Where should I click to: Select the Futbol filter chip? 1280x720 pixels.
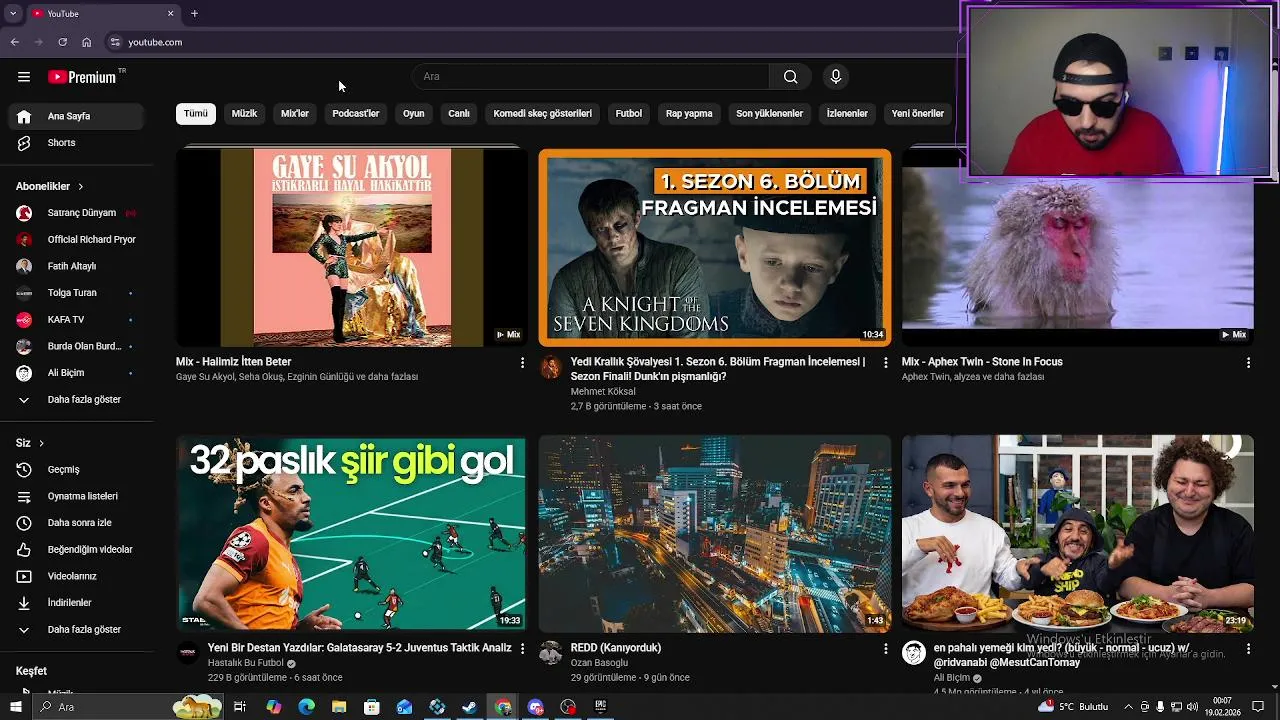coord(629,113)
